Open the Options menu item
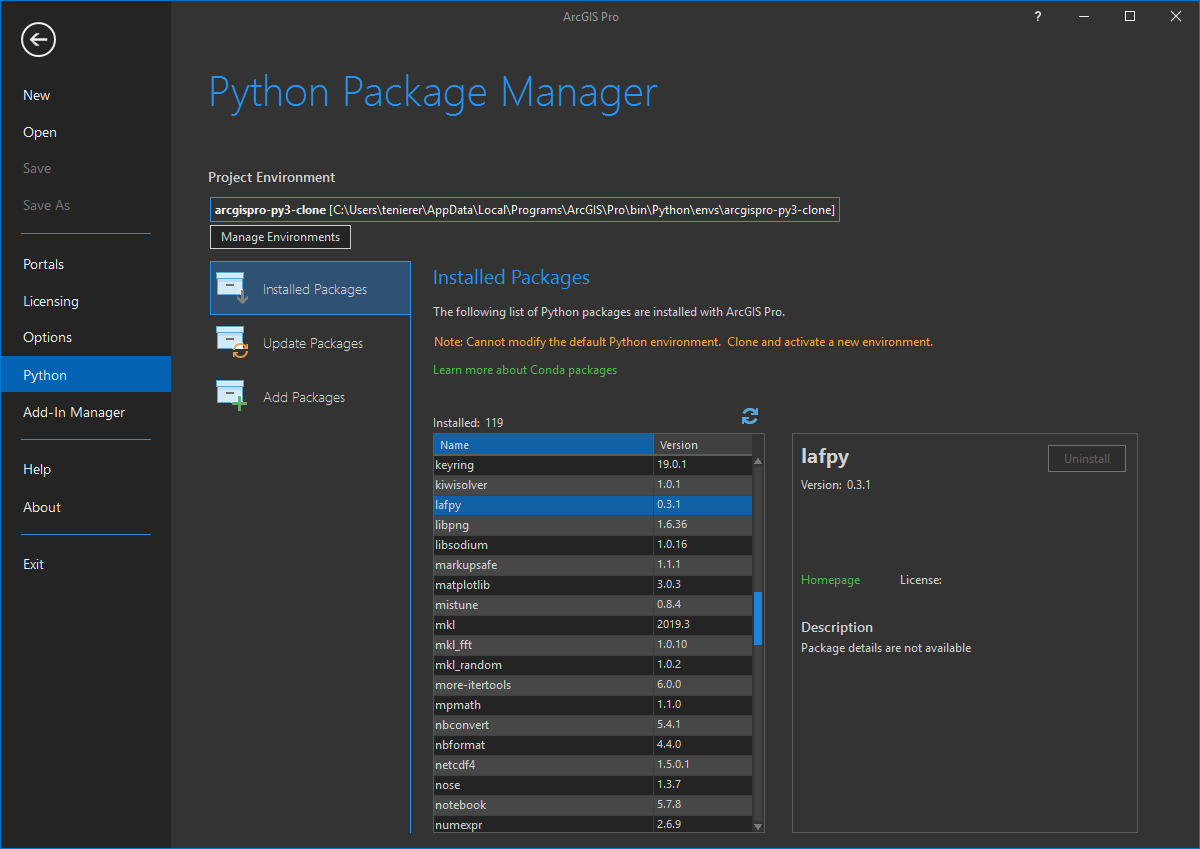The image size is (1200, 849). 48,337
